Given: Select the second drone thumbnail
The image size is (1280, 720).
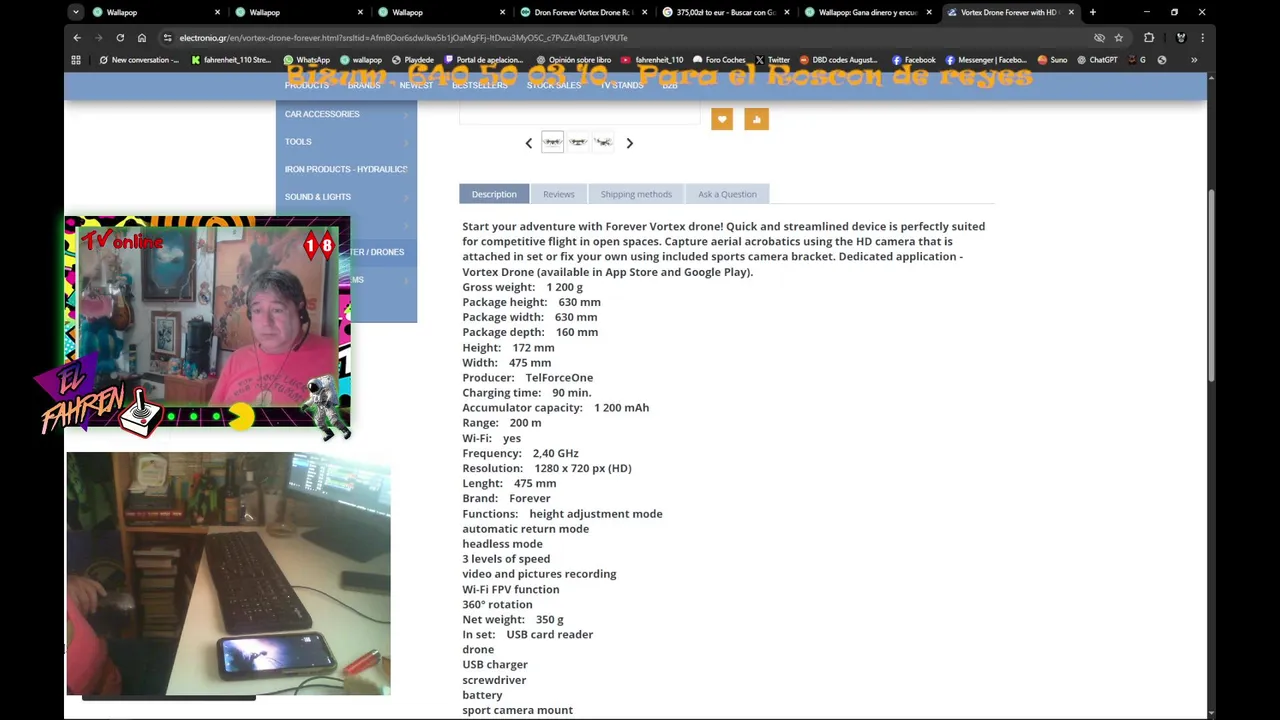Looking at the screenshot, I should point(577,142).
